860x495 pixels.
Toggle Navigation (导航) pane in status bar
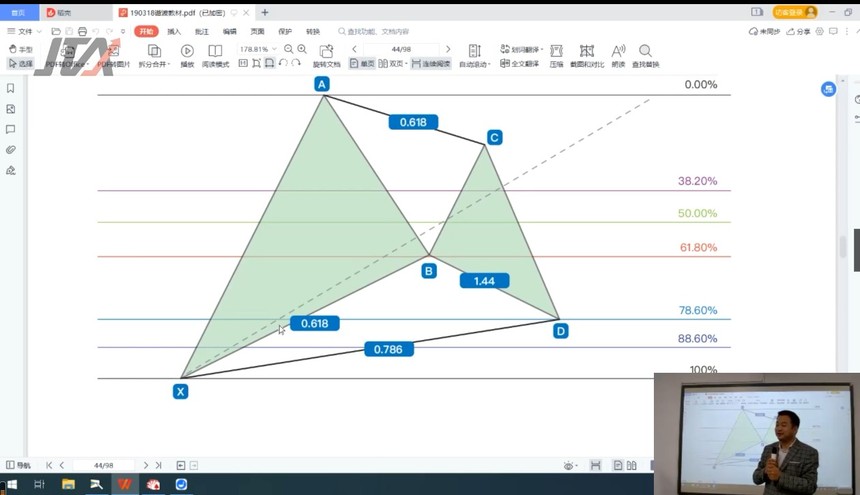click(x=18, y=465)
